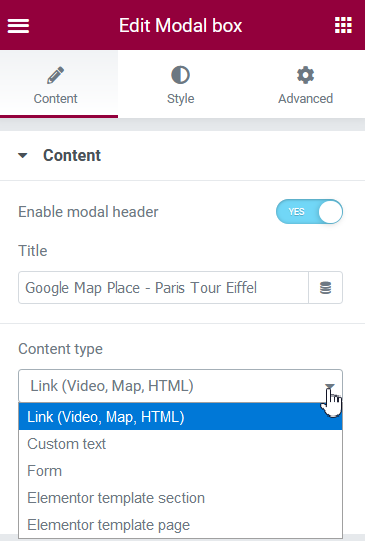Open dynamic tags icon beside Title
The image size is (365, 541).
(x=325, y=288)
